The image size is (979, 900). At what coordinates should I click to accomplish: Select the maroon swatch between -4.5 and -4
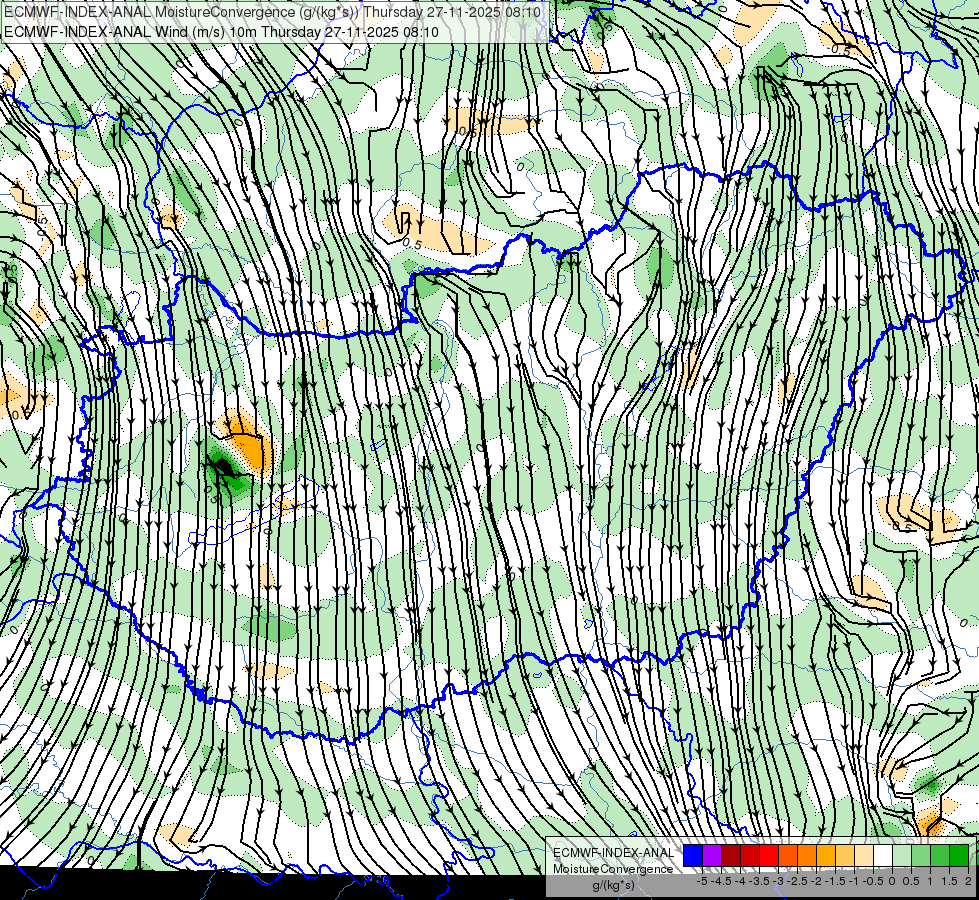[x=731, y=856]
